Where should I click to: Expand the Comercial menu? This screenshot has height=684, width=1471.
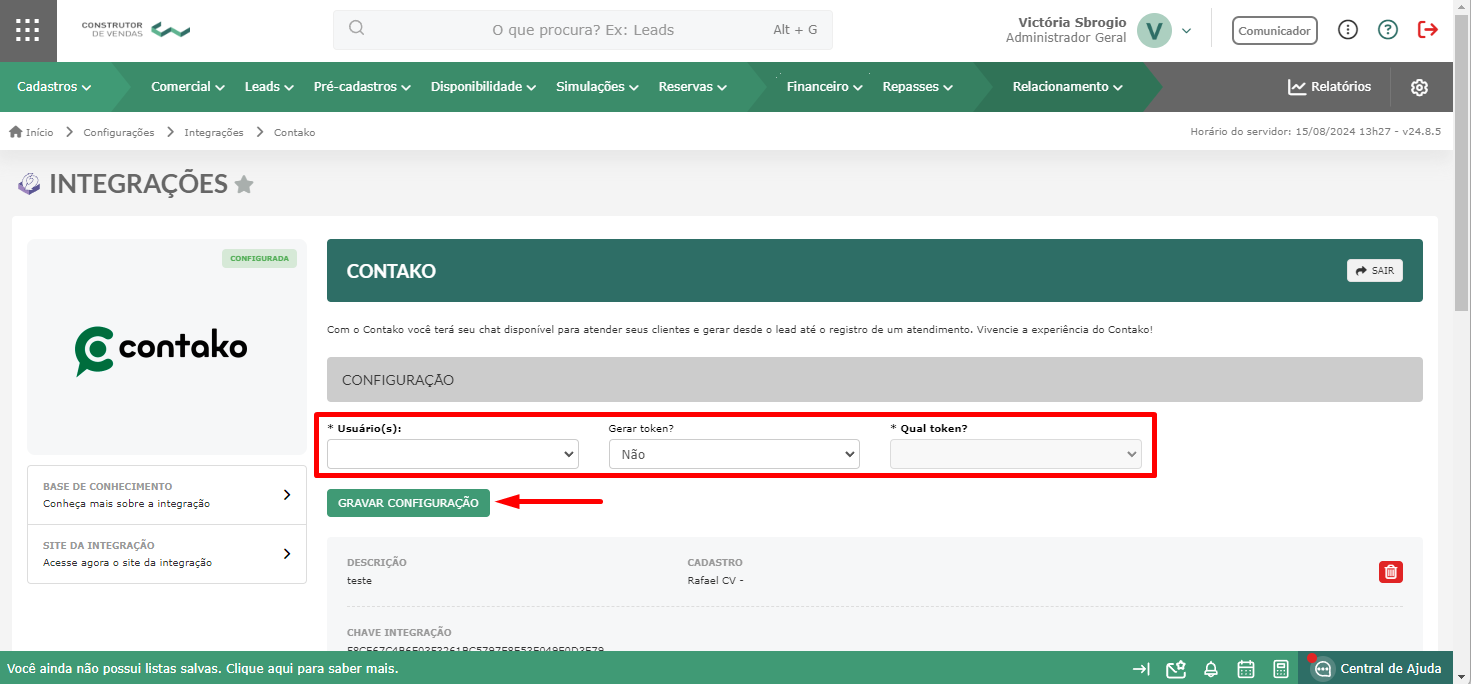(x=188, y=87)
